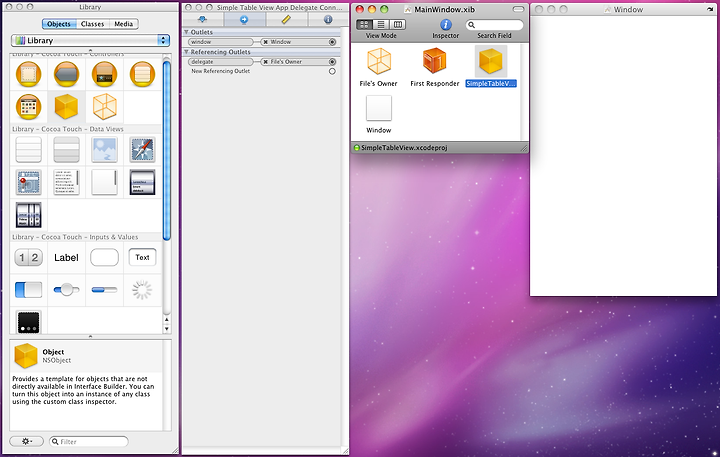Select the Image Picker Controller library icon
The image size is (720, 457).
[28, 107]
